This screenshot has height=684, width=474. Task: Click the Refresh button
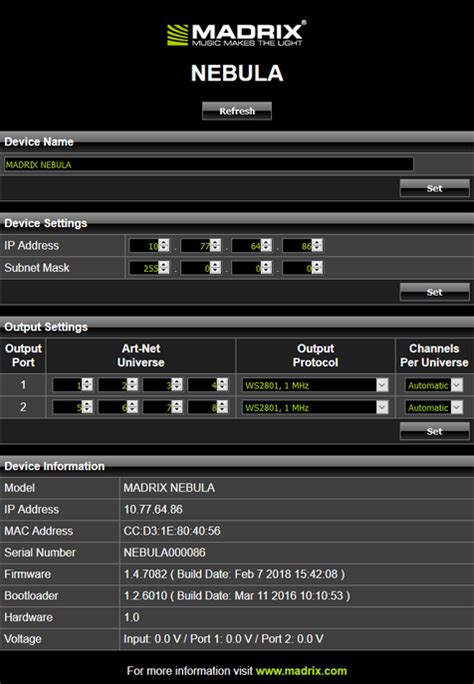coord(237,111)
